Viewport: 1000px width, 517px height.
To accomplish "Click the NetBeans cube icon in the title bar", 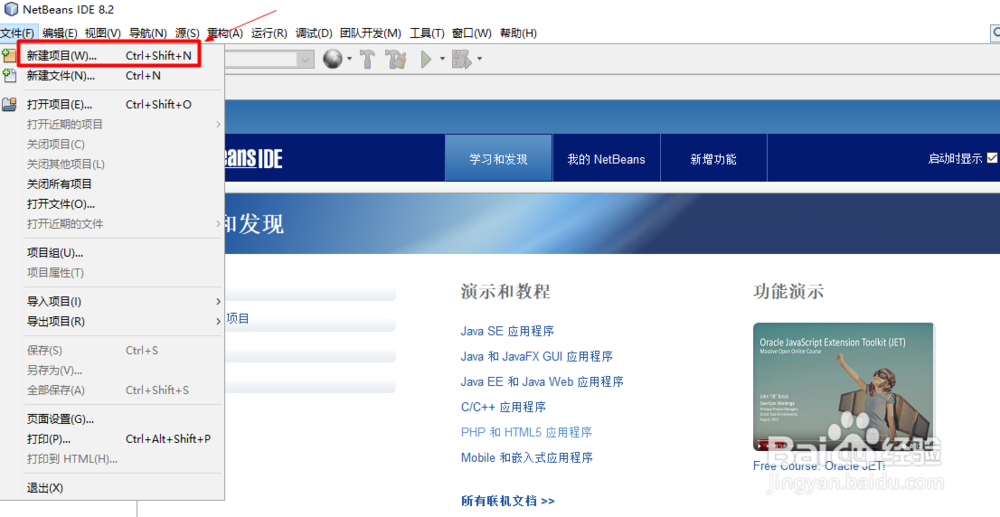I will pyautogui.click(x=11, y=10).
